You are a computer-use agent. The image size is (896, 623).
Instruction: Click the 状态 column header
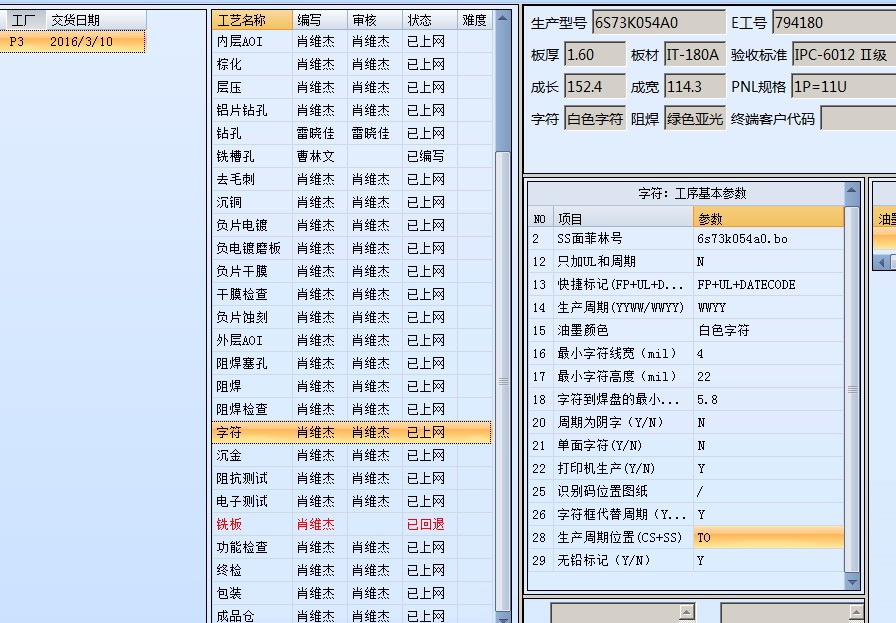click(x=429, y=20)
